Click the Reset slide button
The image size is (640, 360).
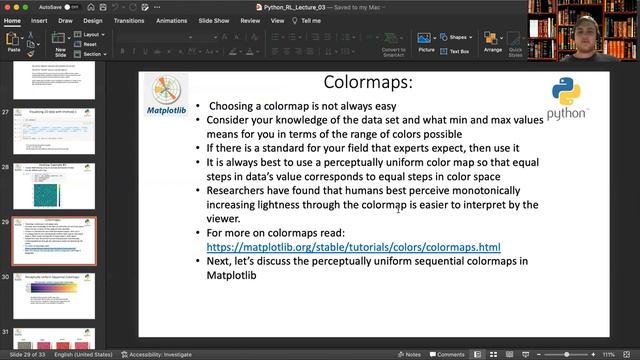(x=86, y=44)
